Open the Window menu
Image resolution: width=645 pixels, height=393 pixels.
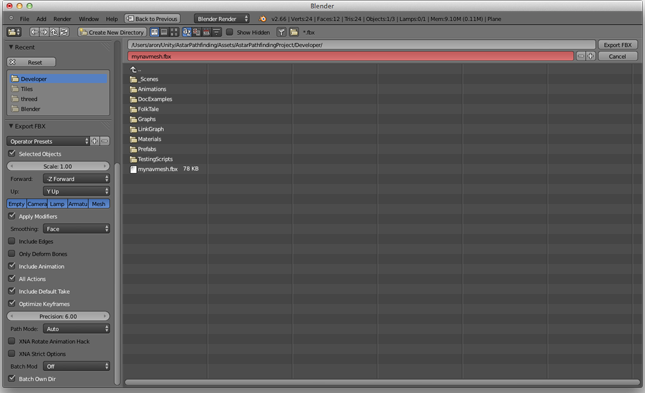point(88,19)
